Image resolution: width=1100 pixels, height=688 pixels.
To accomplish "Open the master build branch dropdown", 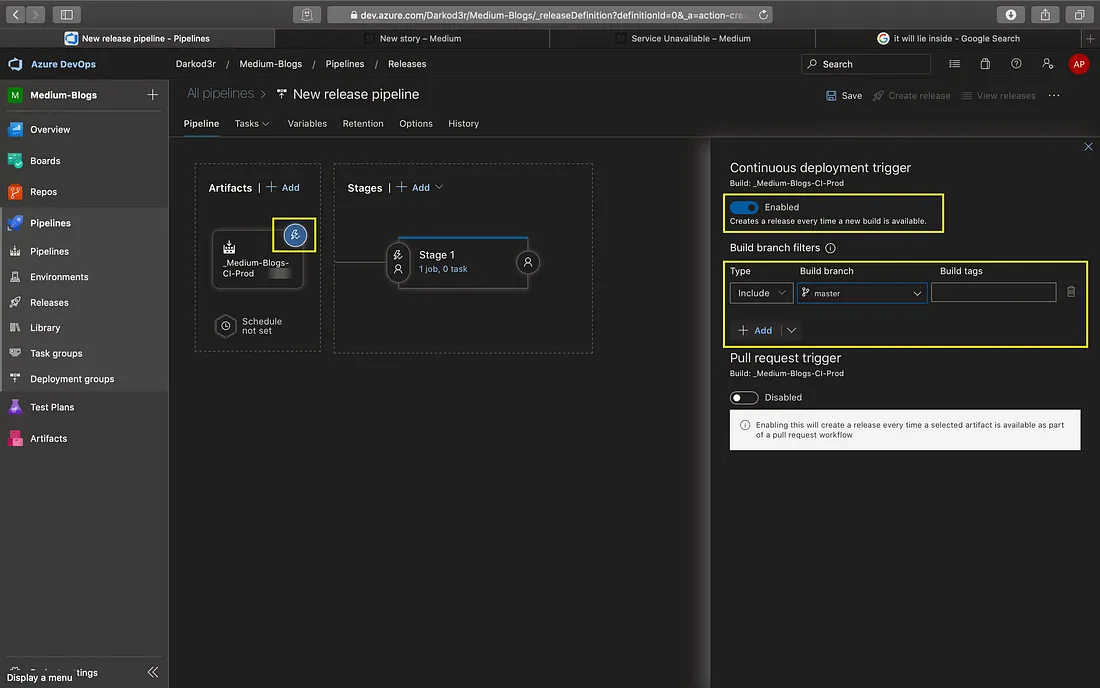I will click(861, 293).
